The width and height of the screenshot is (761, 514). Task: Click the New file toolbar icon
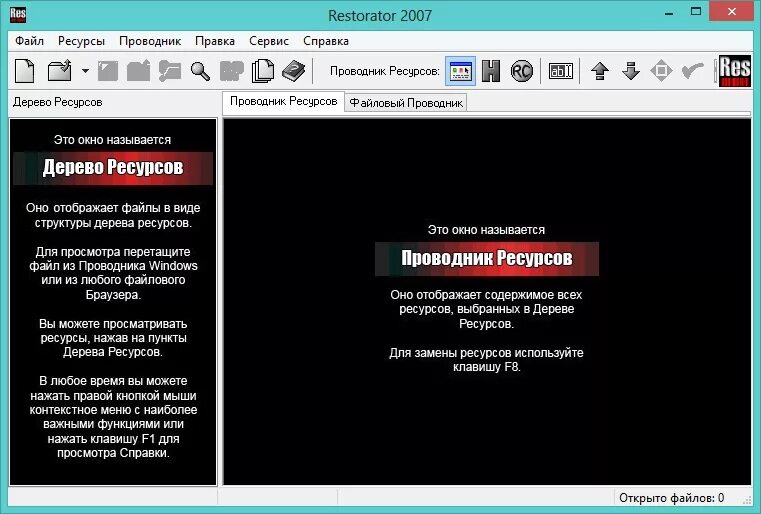pos(25,71)
